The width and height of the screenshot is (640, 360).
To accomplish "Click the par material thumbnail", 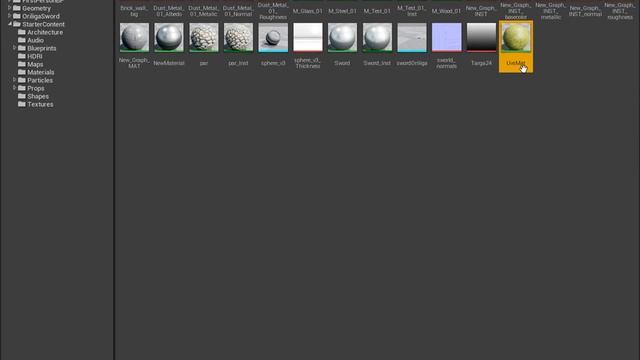I will click(204, 38).
